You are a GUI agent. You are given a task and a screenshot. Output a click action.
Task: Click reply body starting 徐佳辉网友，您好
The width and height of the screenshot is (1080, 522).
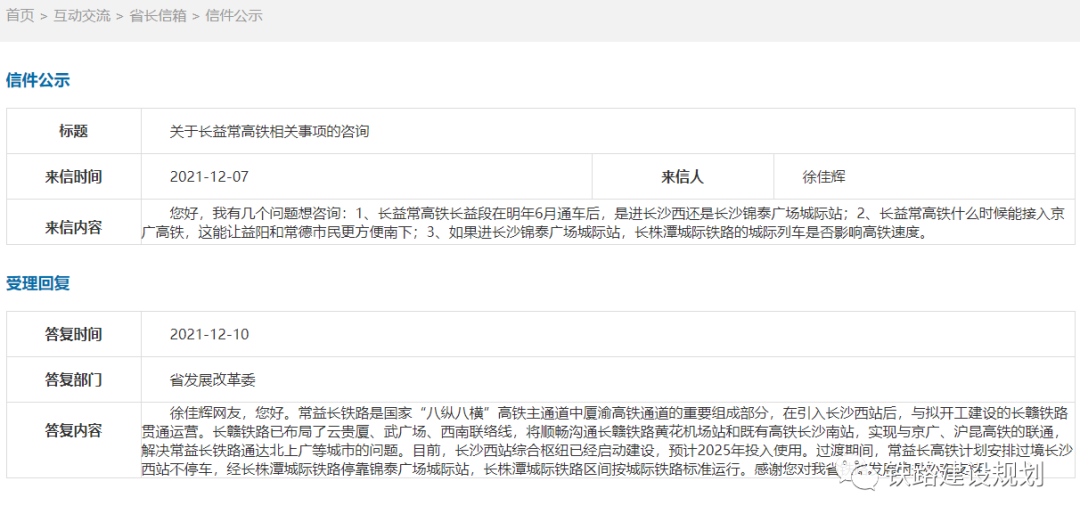pos(608,441)
